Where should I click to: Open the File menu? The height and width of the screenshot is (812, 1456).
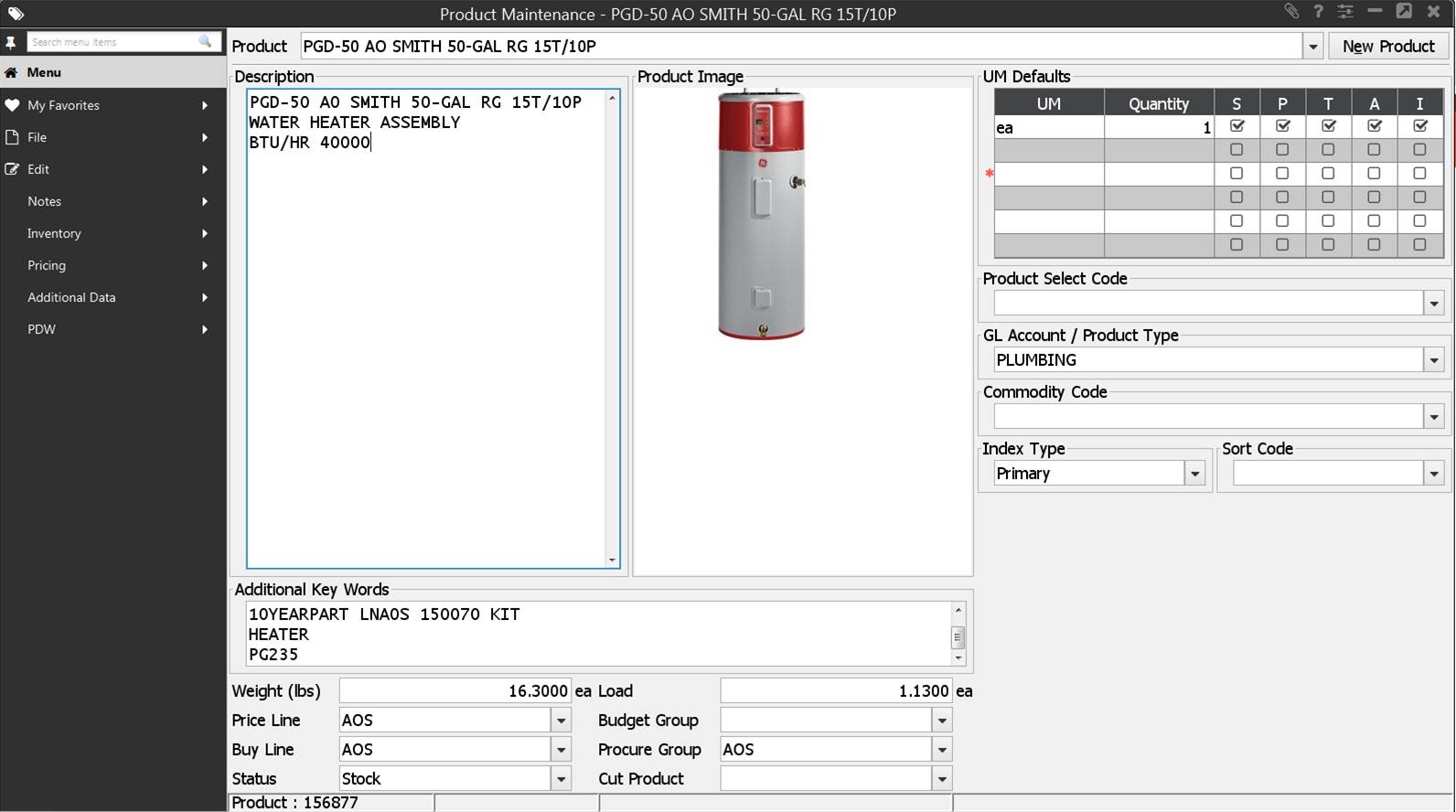coord(113,137)
